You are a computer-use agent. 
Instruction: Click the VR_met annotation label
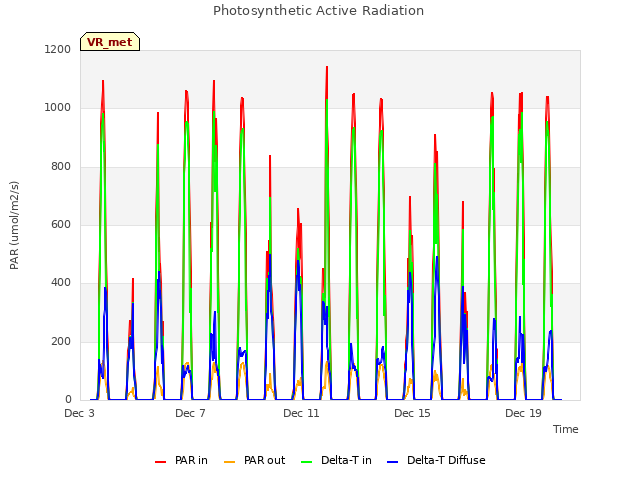[110, 42]
